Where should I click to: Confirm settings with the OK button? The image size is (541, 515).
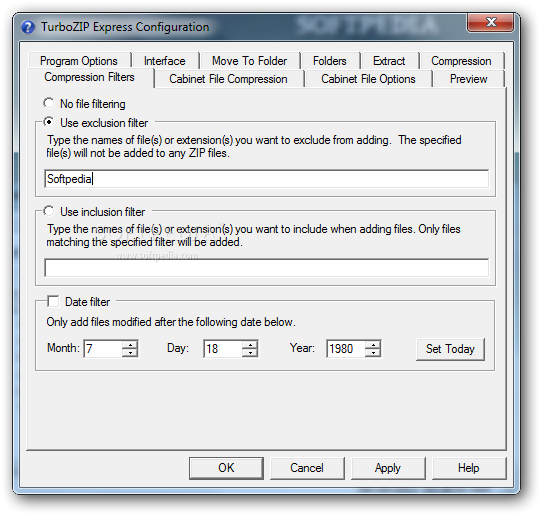pyautogui.click(x=226, y=468)
